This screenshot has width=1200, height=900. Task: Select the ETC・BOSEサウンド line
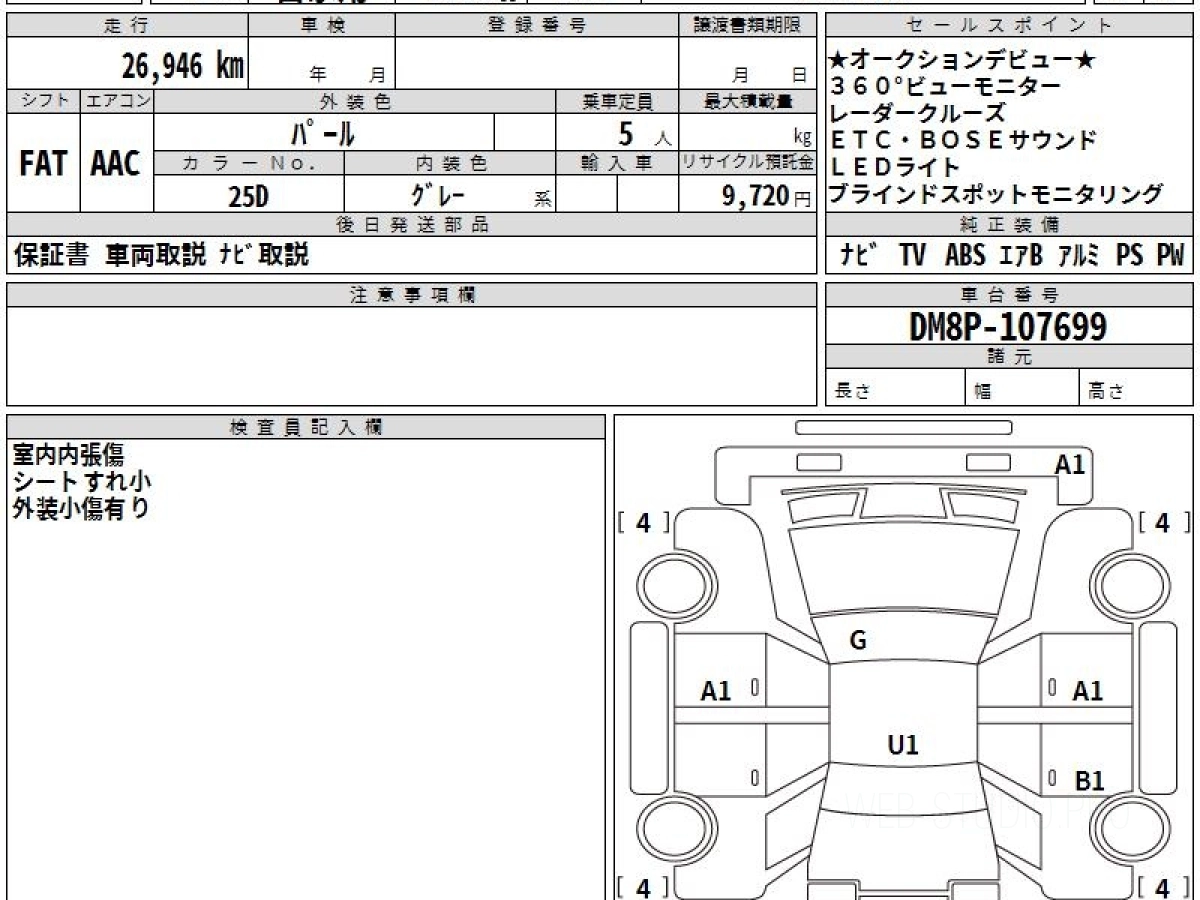[x=963, y=140]
